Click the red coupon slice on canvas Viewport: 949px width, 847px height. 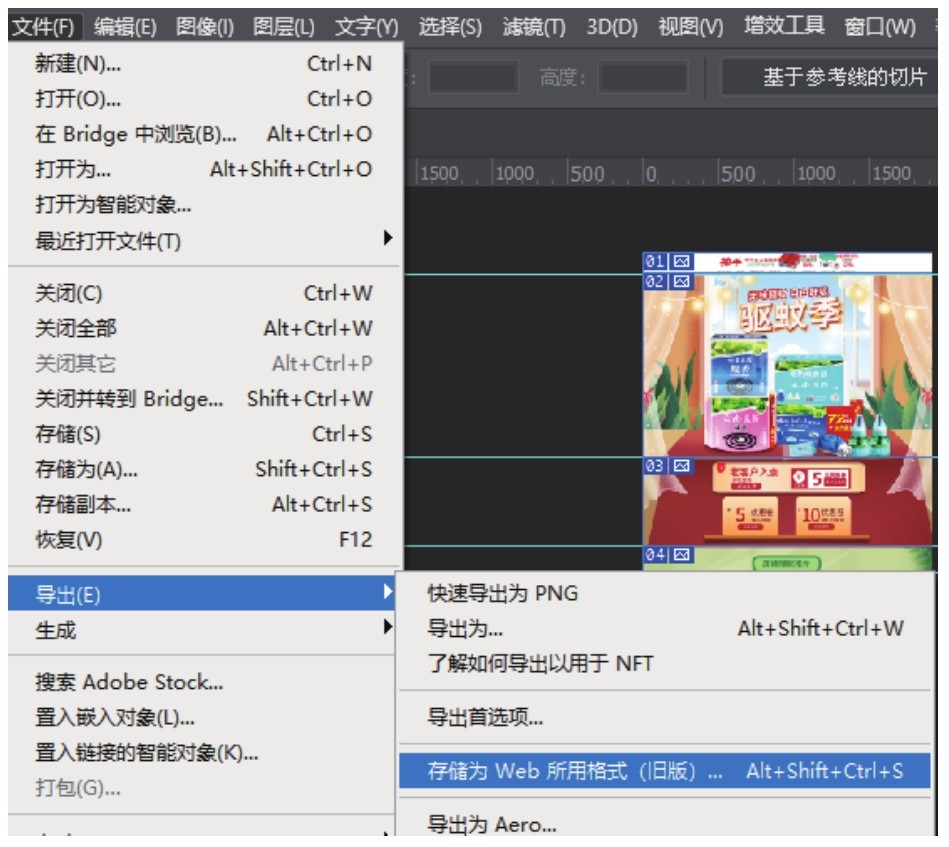[x=787, y=502]
